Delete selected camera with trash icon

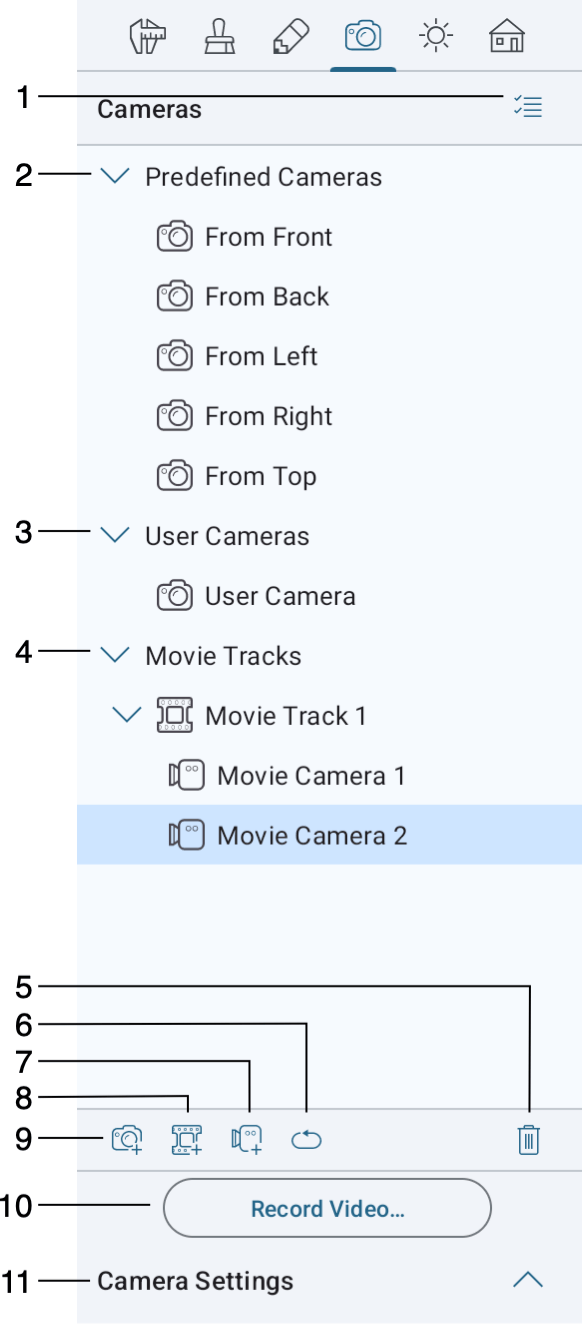click(528, 1140)
